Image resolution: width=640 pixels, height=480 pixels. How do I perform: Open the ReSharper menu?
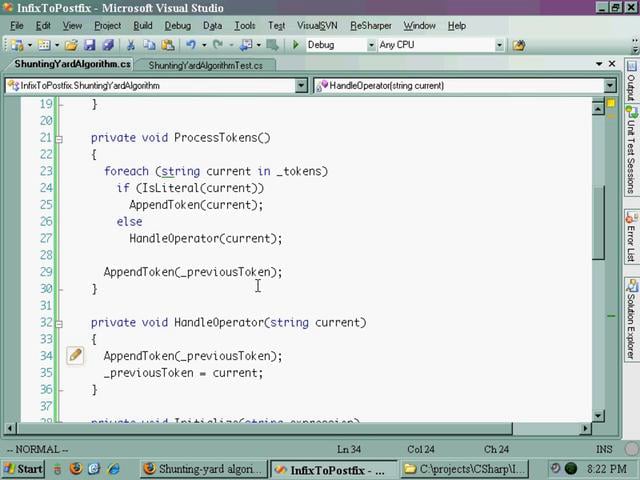point(371,26)
